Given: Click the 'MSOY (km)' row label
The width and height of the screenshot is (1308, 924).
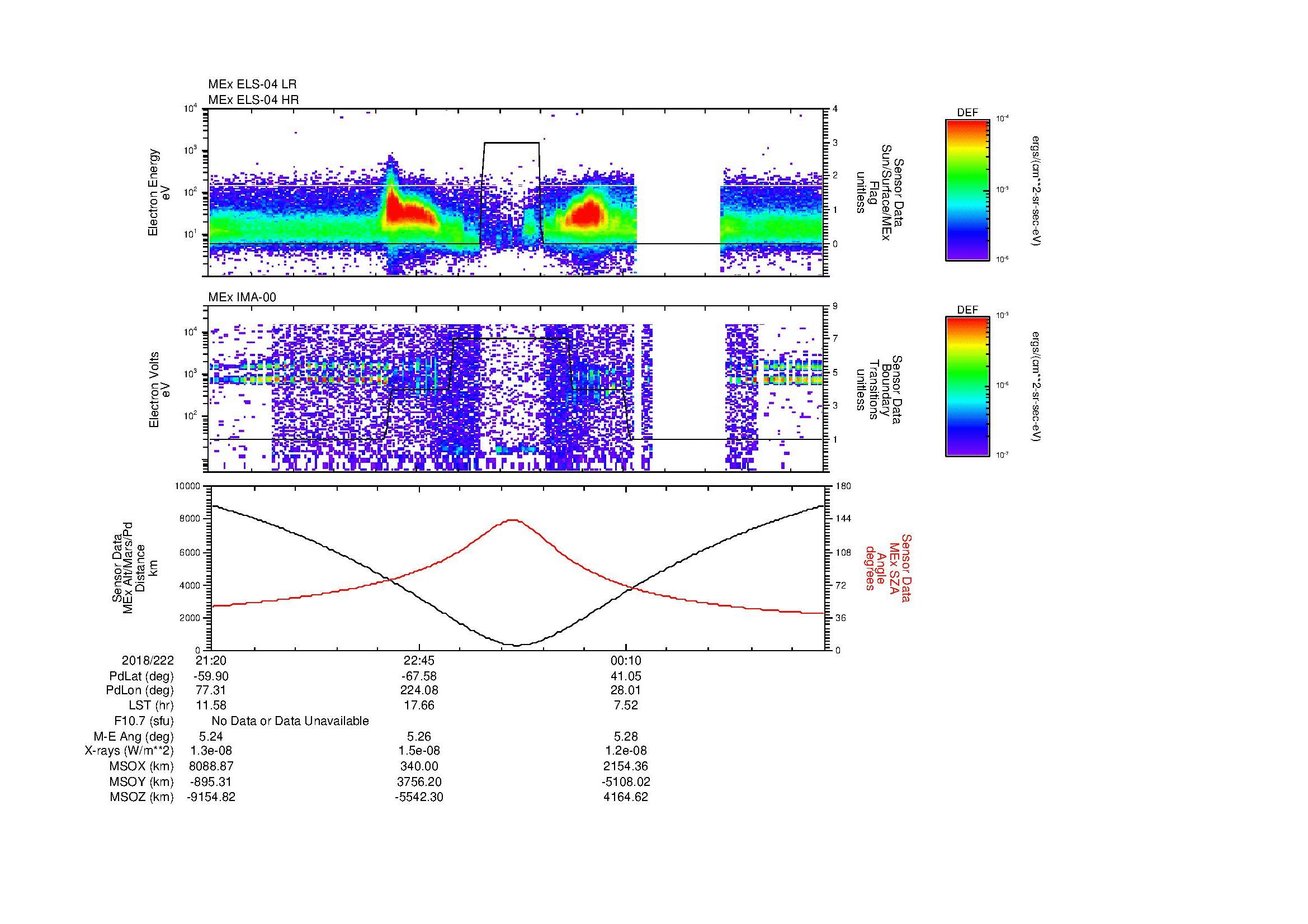Looking at the screenshot, I should (x=141, y=781).
